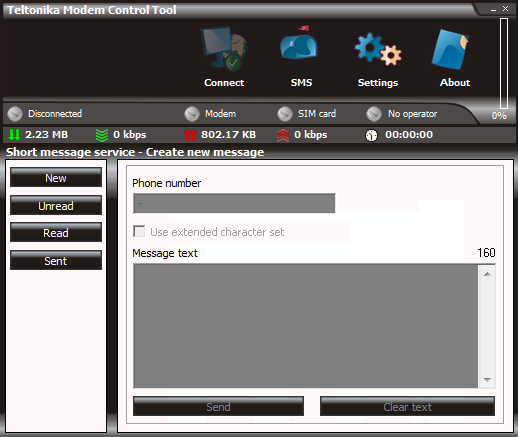The width and height of the screenshot is (518, 437).
Task: Select the About label in top menu
Action: pos(455,83)
